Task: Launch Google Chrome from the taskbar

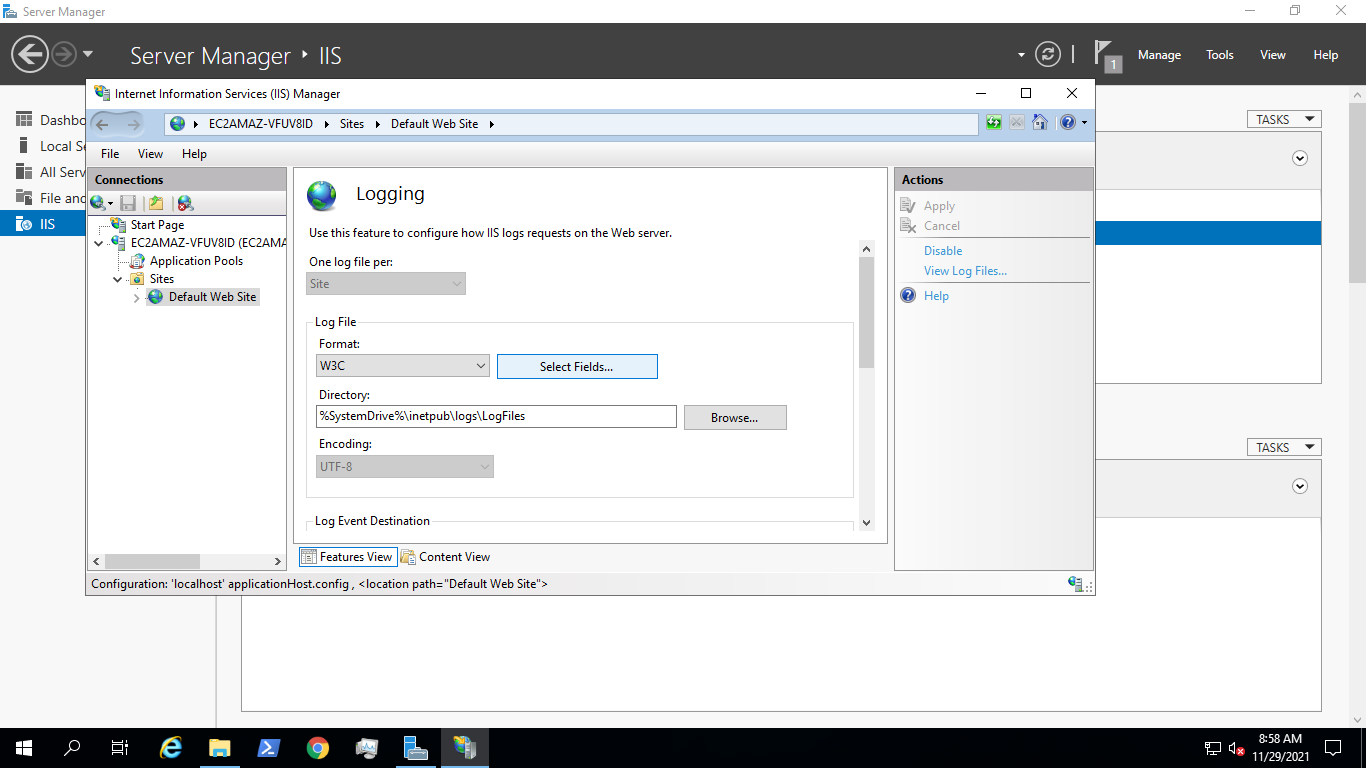Action: (x=318, y=747)
